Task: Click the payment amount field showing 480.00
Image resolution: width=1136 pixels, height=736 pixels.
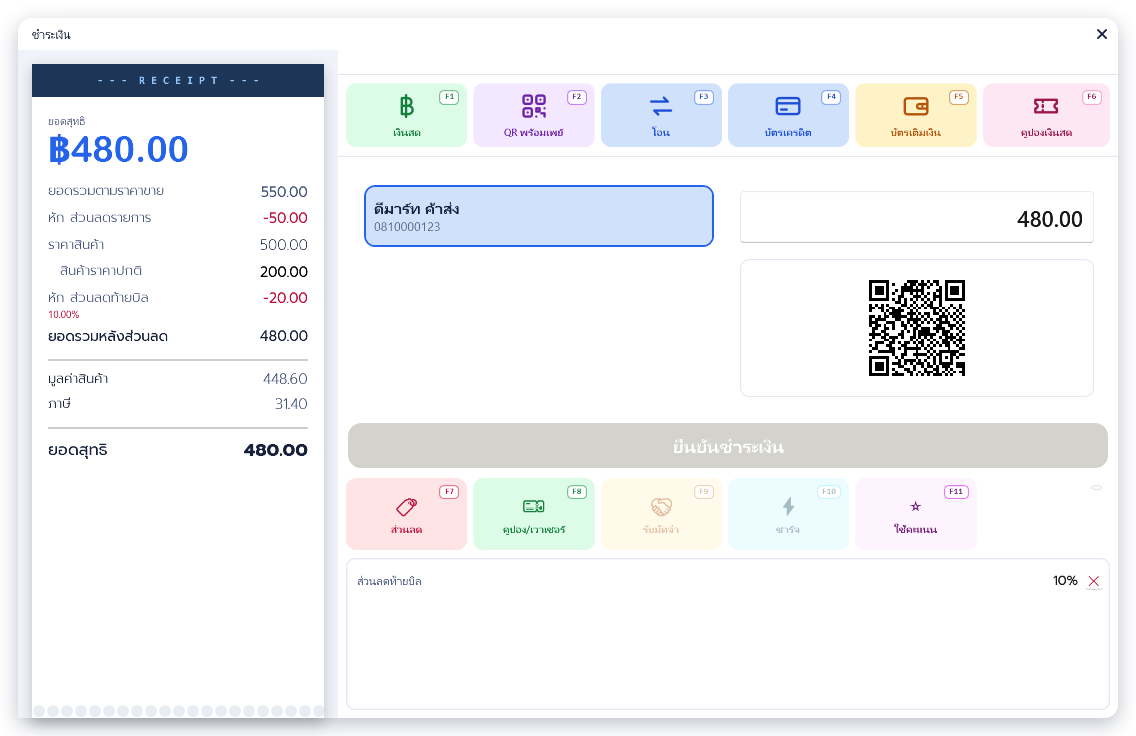Action: click(916, 217)
